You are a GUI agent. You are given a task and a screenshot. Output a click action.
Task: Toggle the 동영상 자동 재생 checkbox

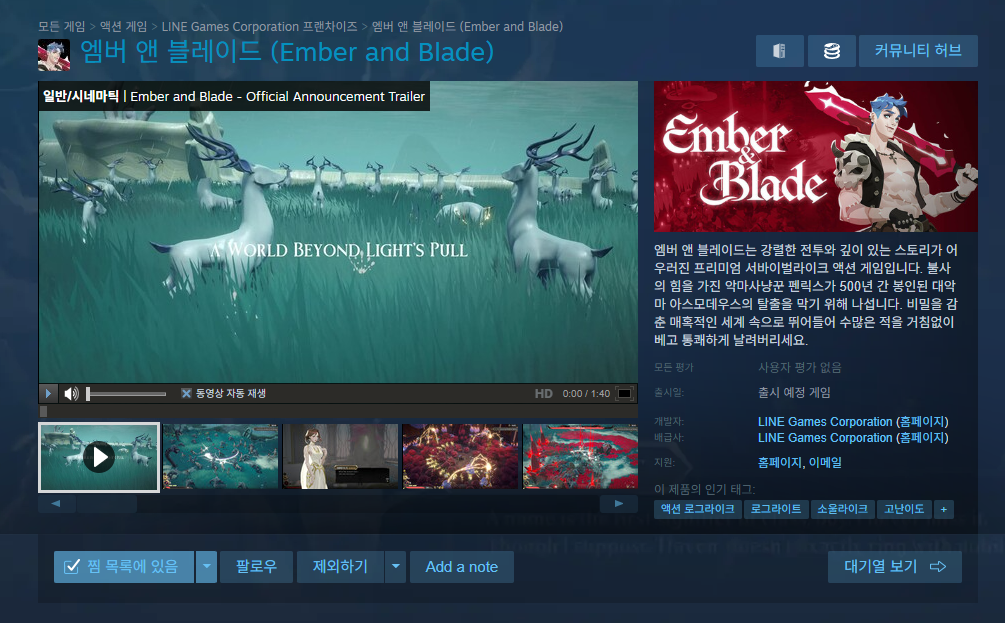(186, 394)
